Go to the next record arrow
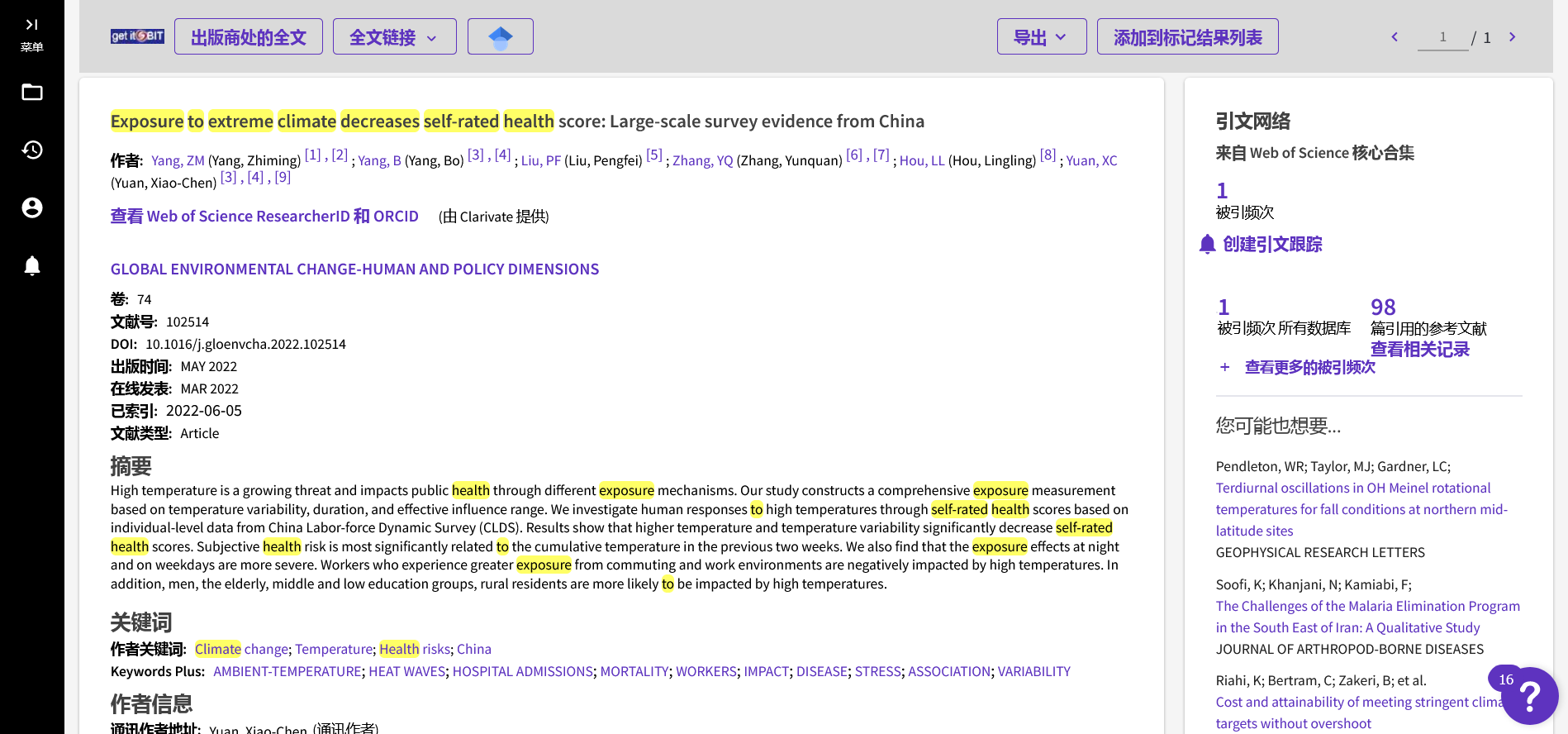Screen dimensions: 1568x734 [1512, 37]
